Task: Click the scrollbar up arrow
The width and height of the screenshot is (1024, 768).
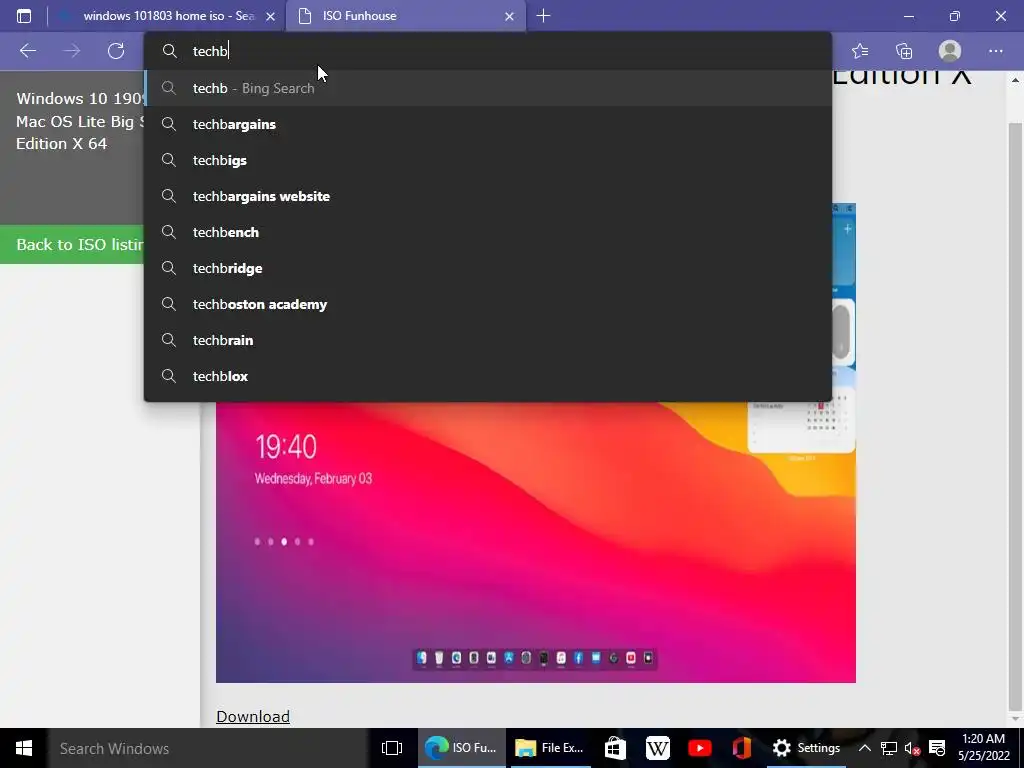Action: (x=1015, y=80)
